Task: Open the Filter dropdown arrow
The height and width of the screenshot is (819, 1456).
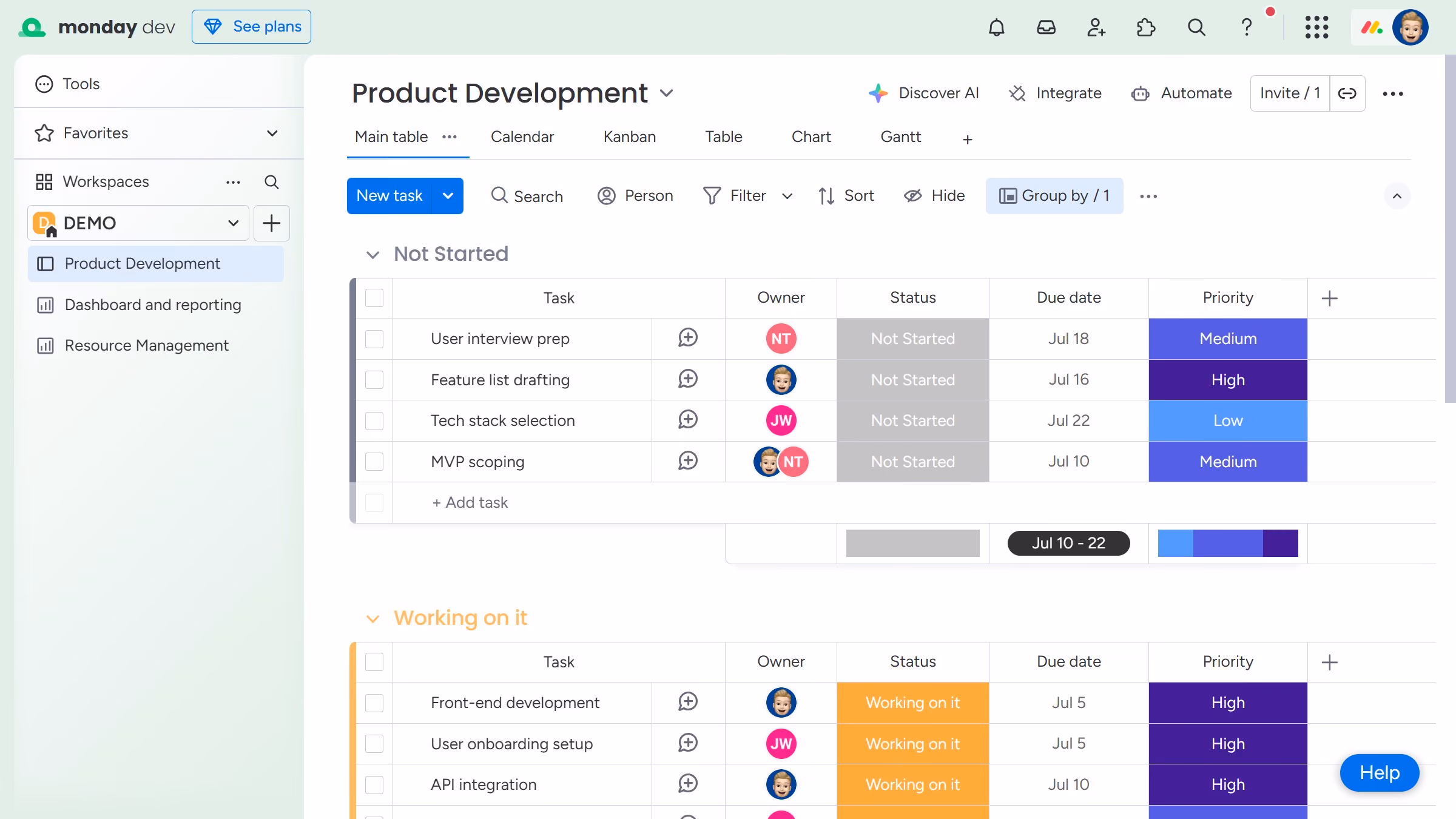Action: click(x=787, y=196)
